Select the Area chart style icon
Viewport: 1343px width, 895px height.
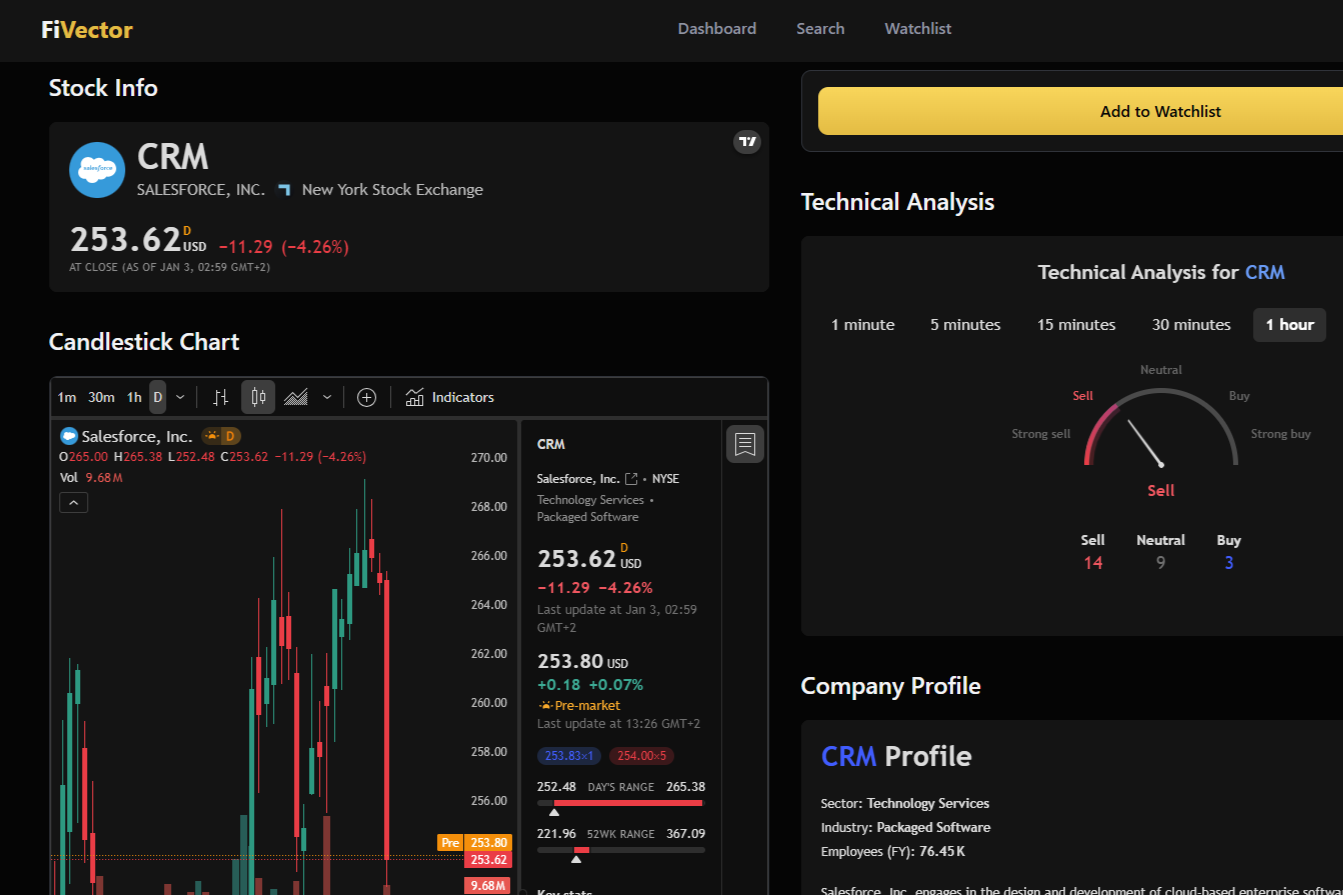296,397
